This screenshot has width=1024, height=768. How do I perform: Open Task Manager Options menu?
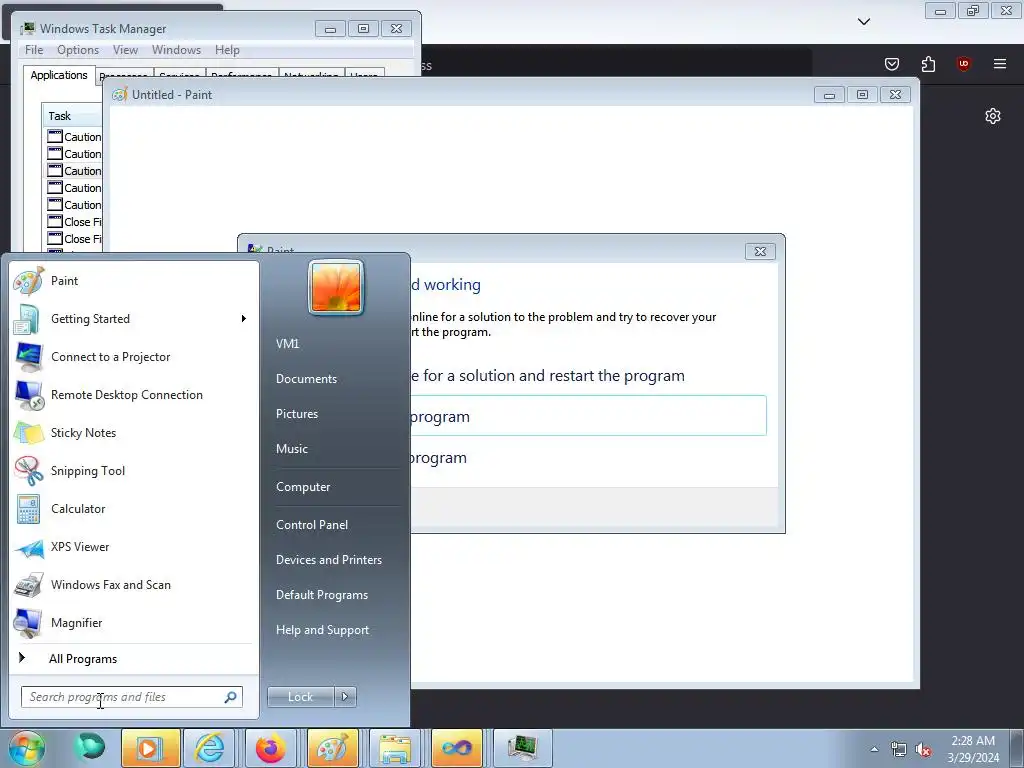[x=78, y=50]
